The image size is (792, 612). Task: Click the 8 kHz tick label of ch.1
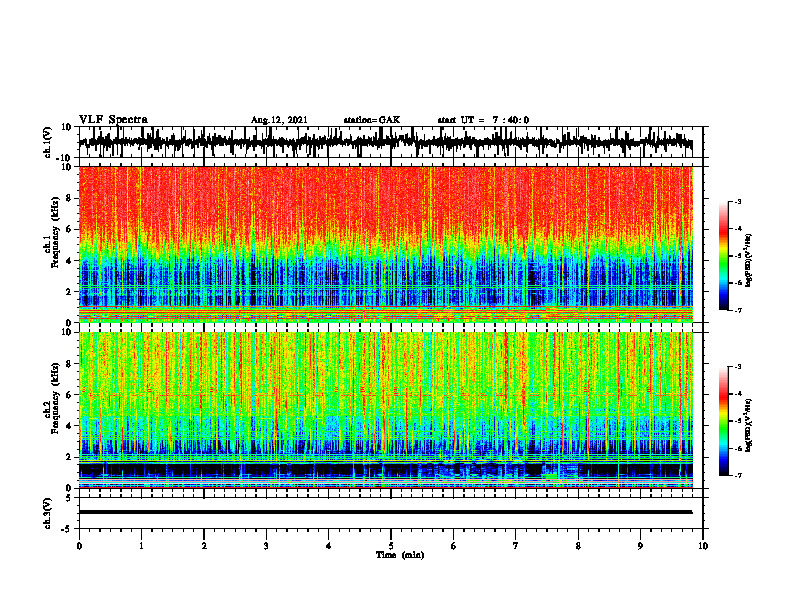click(x=70, y=198)
